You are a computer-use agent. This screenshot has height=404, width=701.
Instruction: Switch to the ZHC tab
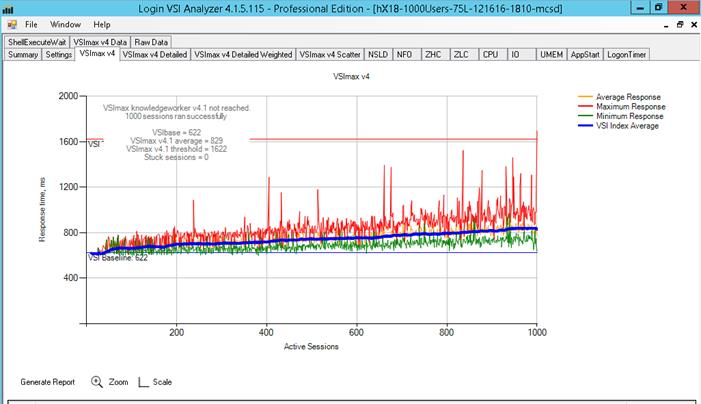(433, 55)
